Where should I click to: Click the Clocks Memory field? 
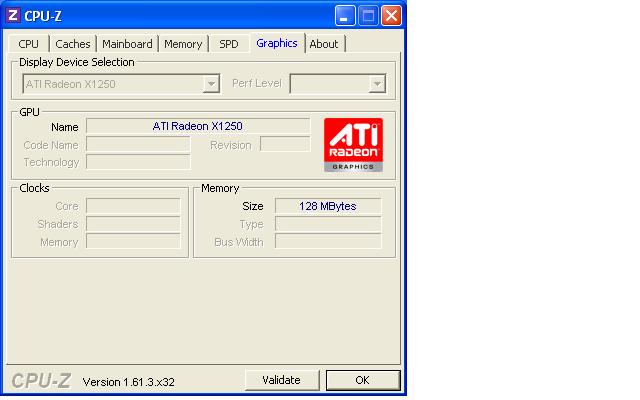pos(133,242)
